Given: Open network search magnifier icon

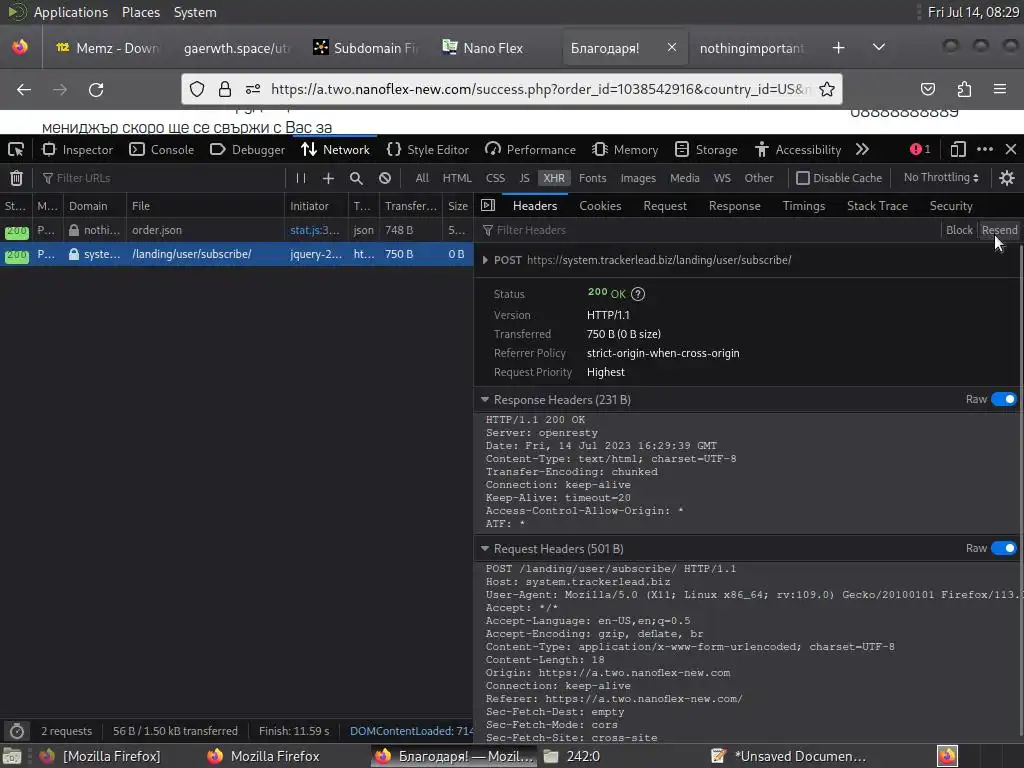Looking at the screenshot, I should click(x=356, y=178).
